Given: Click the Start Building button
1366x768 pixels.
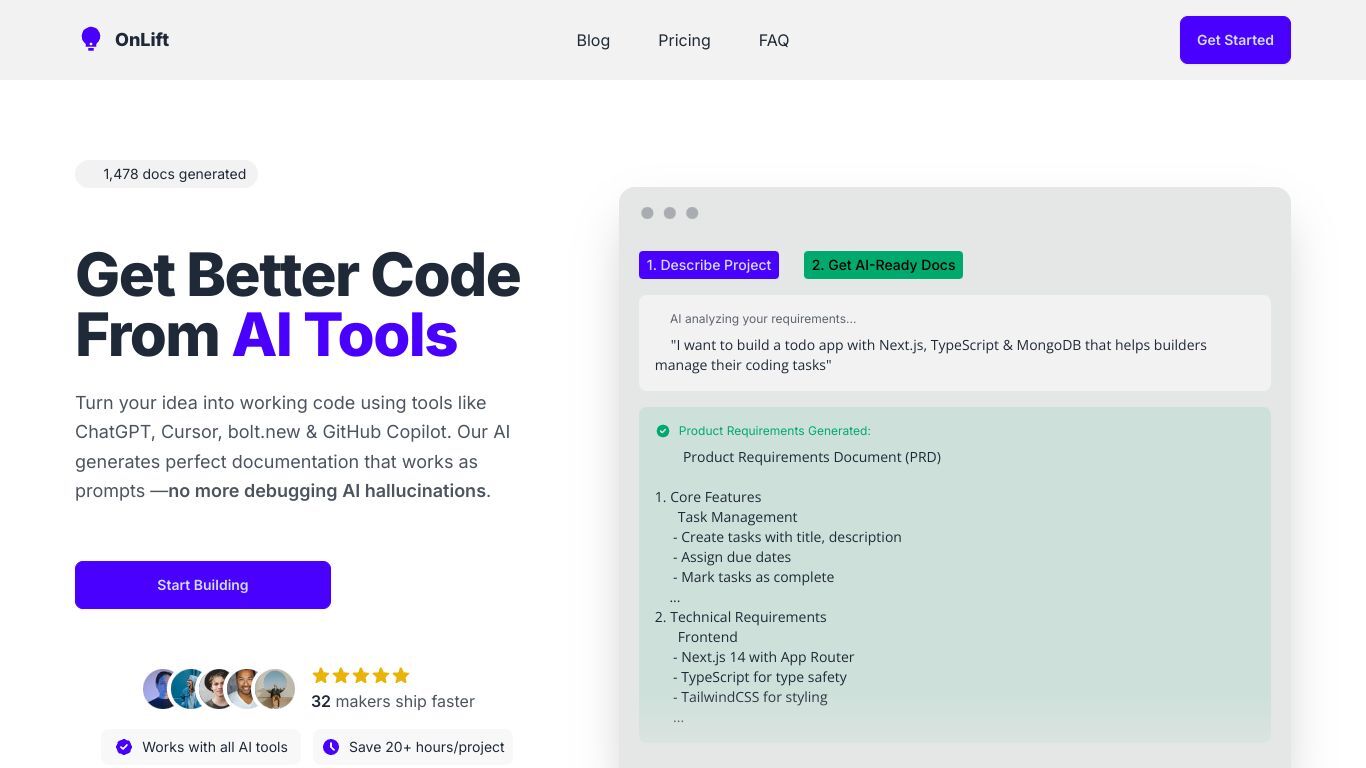Looking at the screenshot, I should [203, 585].
